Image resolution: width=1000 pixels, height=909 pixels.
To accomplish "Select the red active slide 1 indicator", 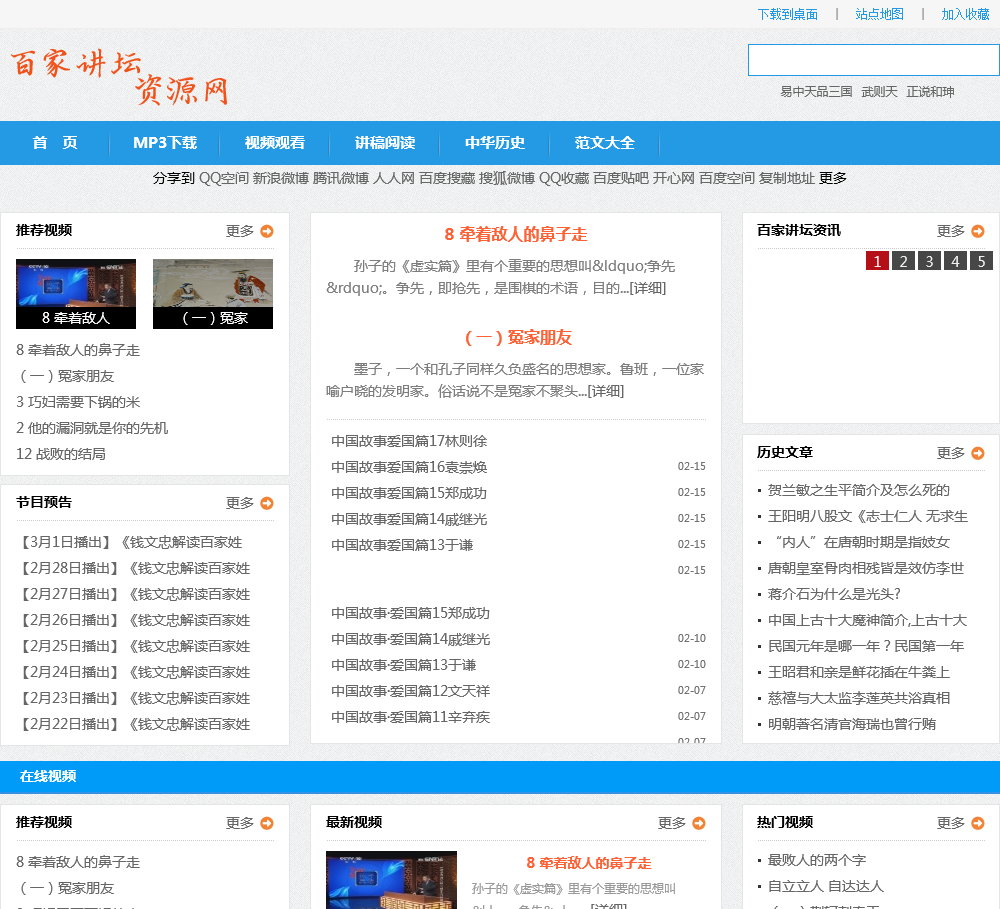I will 877,261.
